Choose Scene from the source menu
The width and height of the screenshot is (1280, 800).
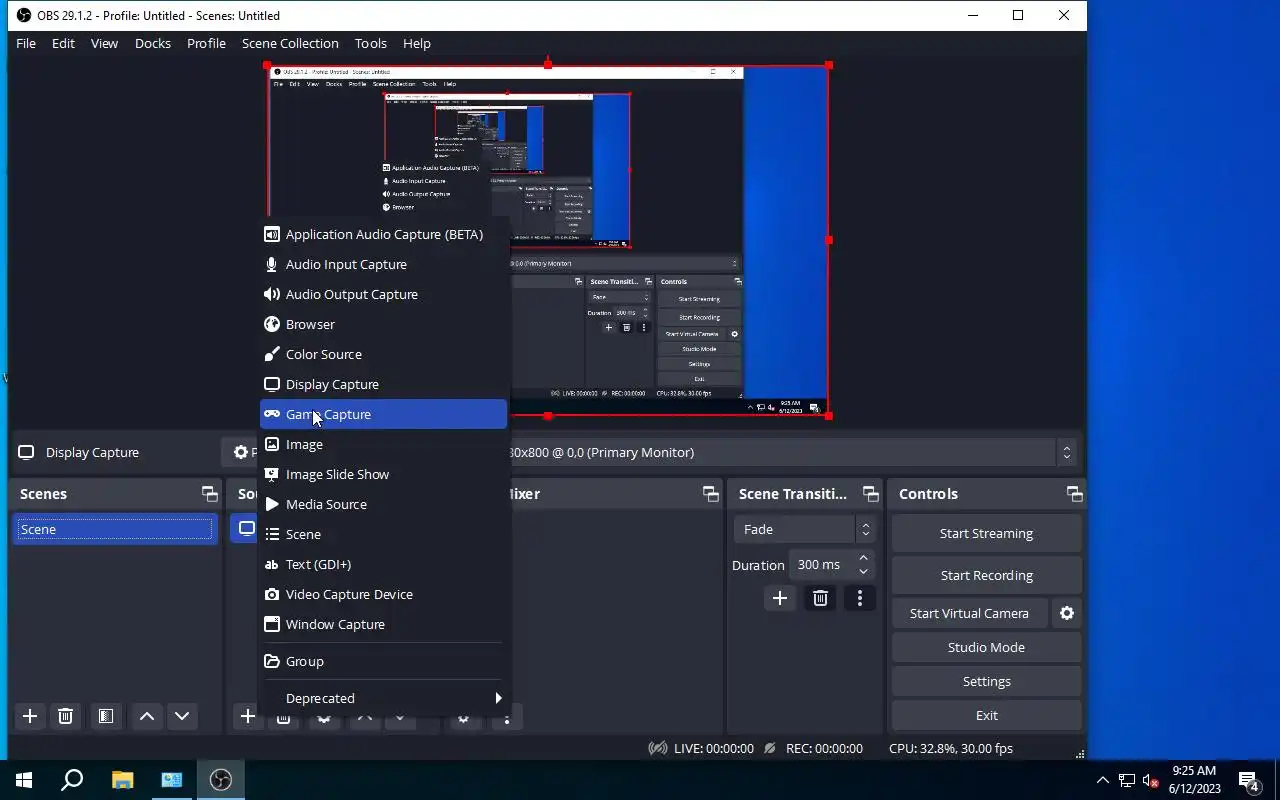pyautogui.click(x=384, y=534)
